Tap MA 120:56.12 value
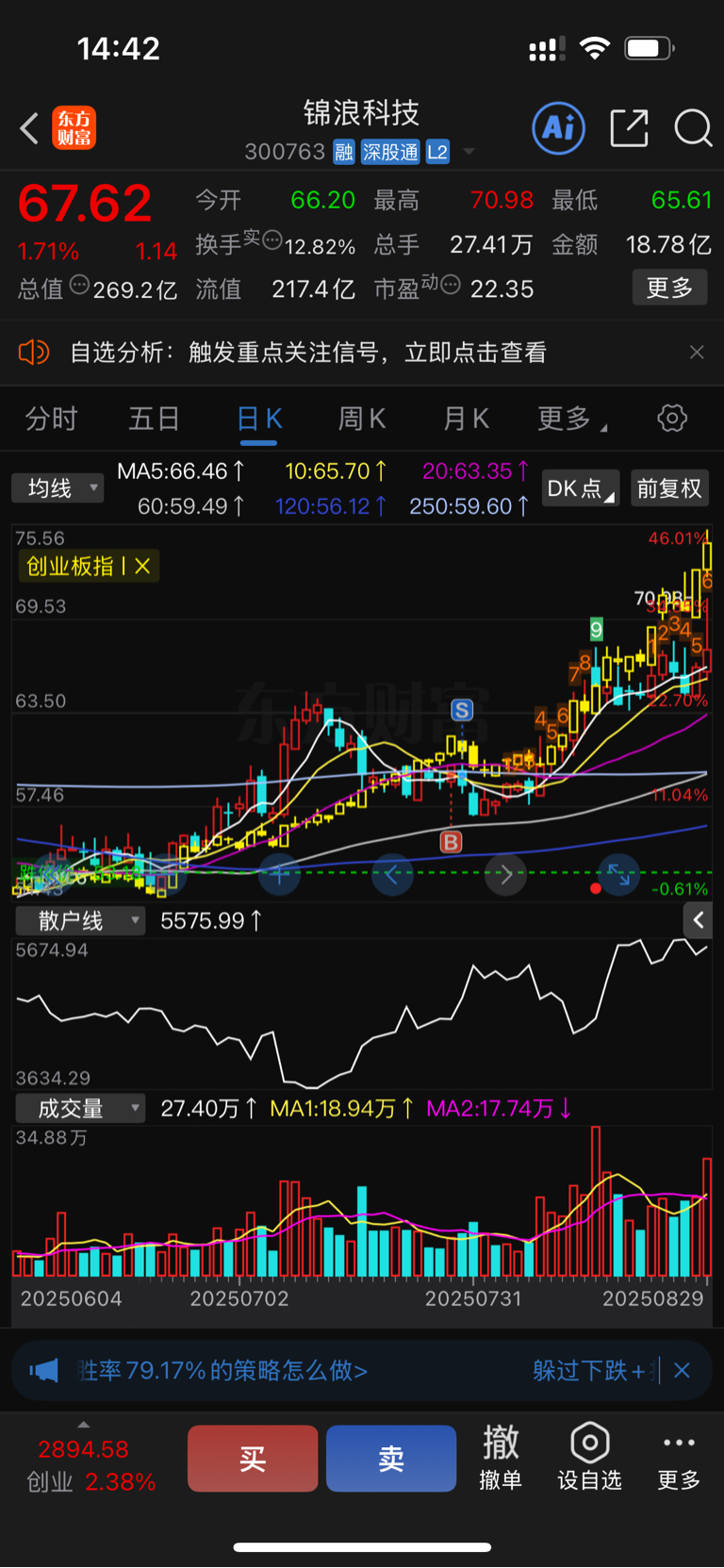This screenshot has height=1568, width=724. click(330, 506)
